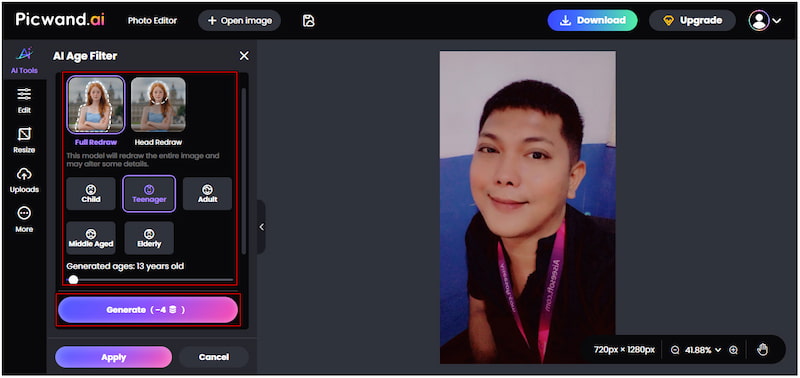Choose the Teenager age option

pyautogui.click(x=149, y=194)
